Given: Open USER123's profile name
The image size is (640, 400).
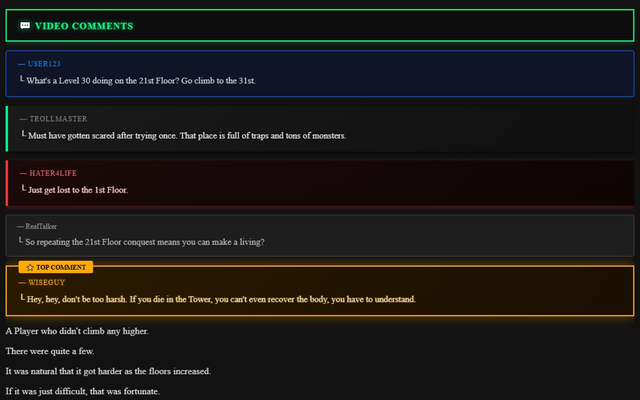Looking at the screenshot, I should pos(44,64).
